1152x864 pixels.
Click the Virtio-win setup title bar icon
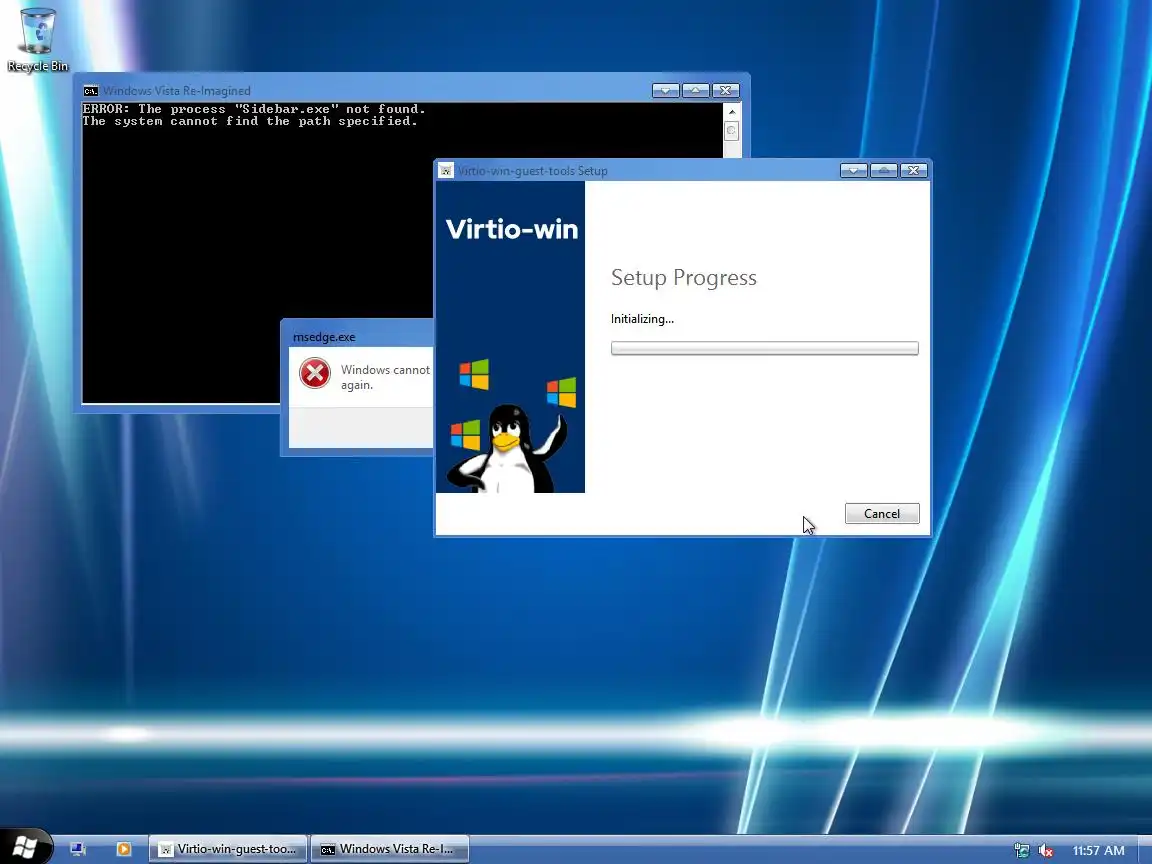[x=445, y=170]
